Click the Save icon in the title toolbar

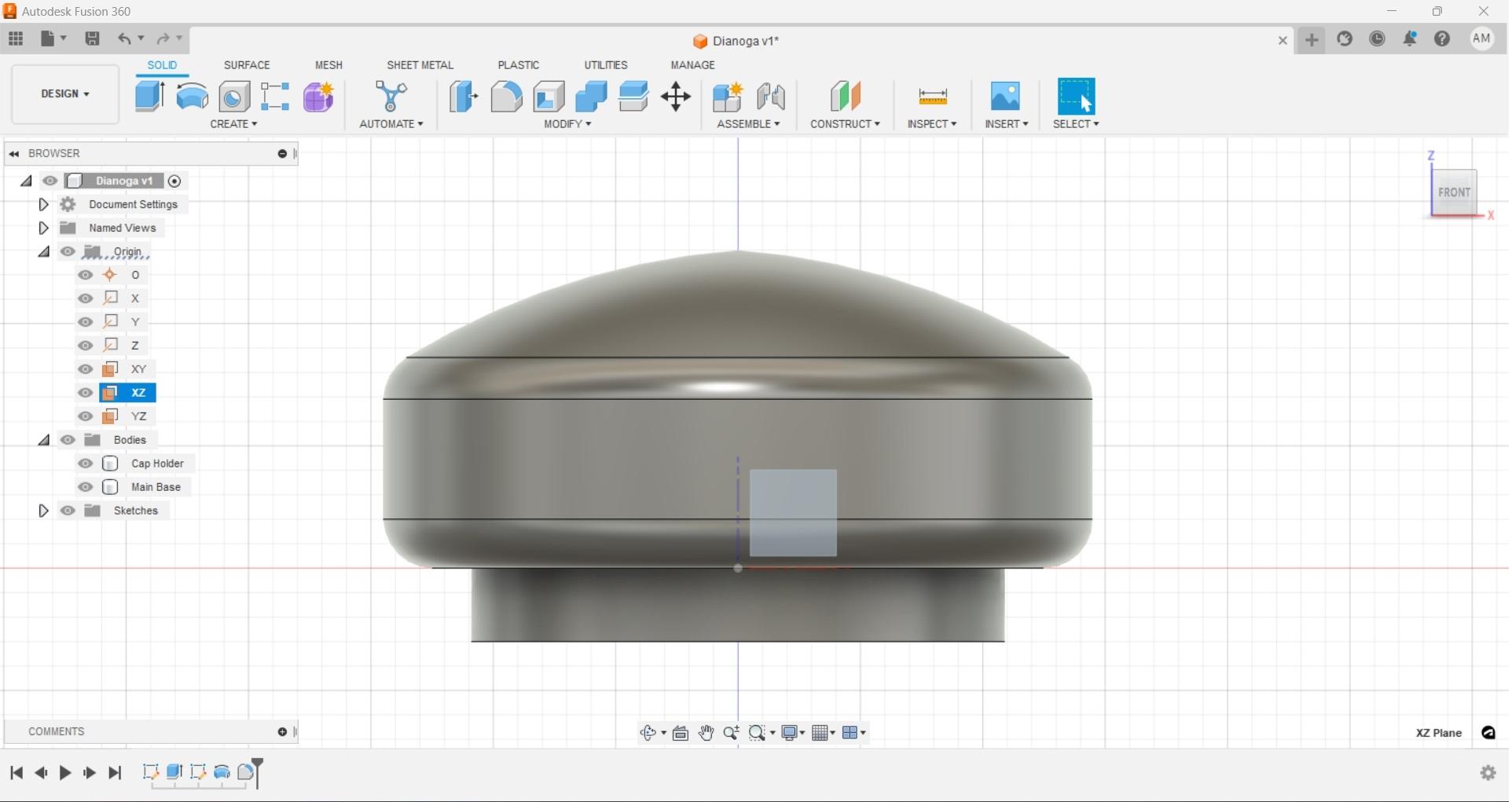(92, 38)
